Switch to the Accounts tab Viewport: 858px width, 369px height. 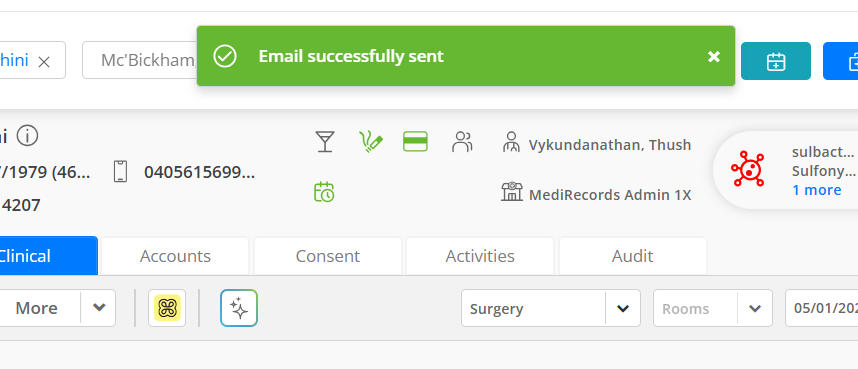[x=175, y=256]
